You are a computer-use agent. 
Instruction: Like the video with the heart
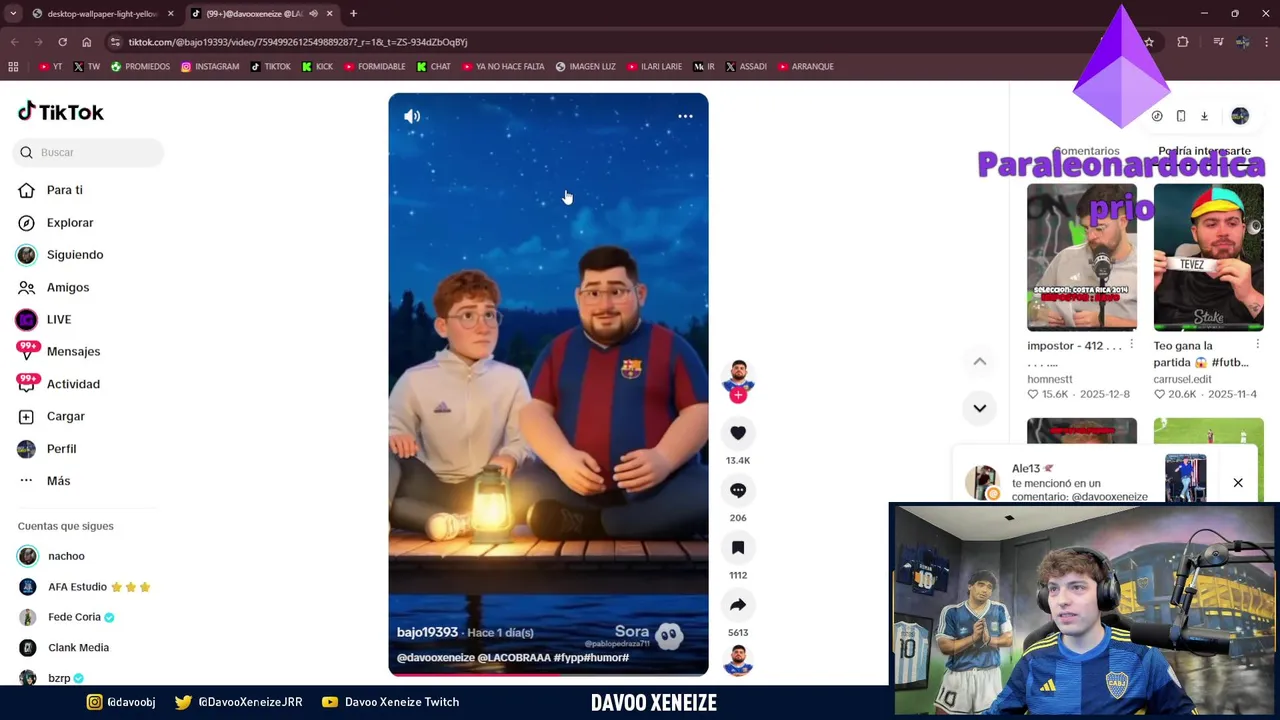tap(738, 433)
